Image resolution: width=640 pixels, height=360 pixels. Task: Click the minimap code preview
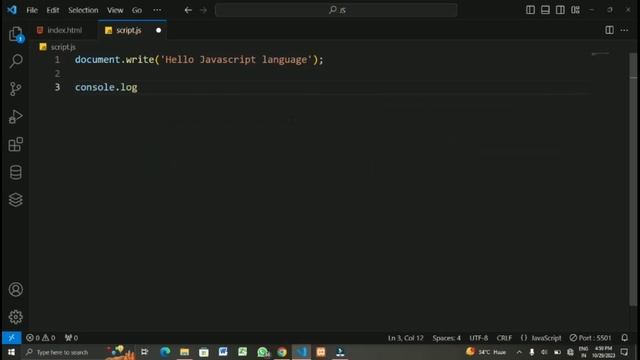pos(600,53)
